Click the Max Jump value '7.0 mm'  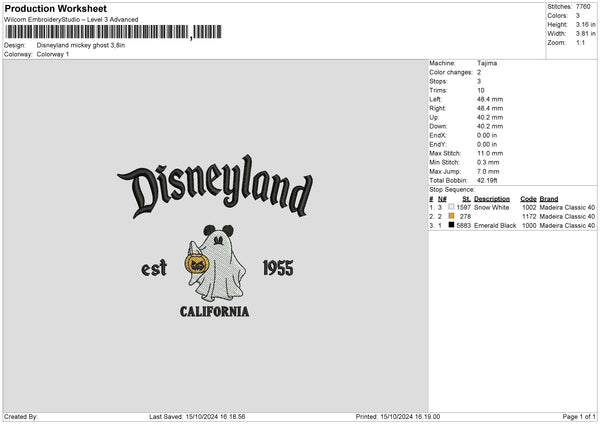pos(488,171)
